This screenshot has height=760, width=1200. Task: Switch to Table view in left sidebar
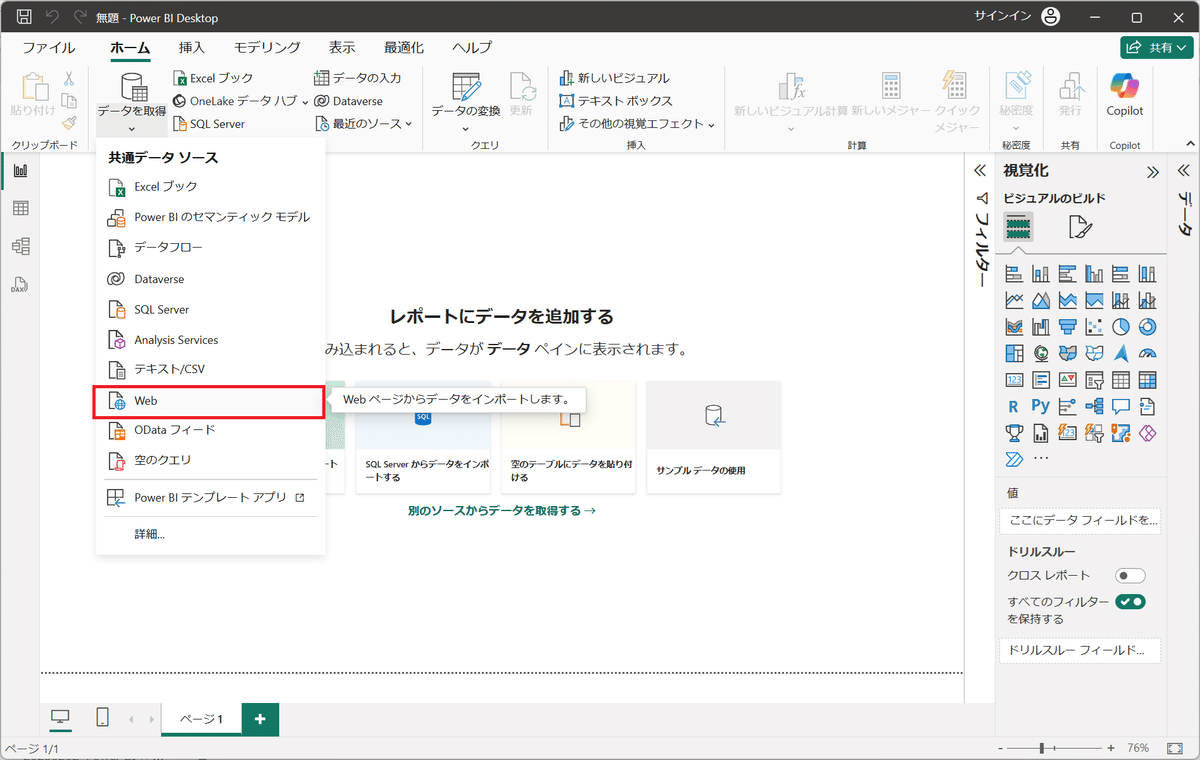(20, 208)
